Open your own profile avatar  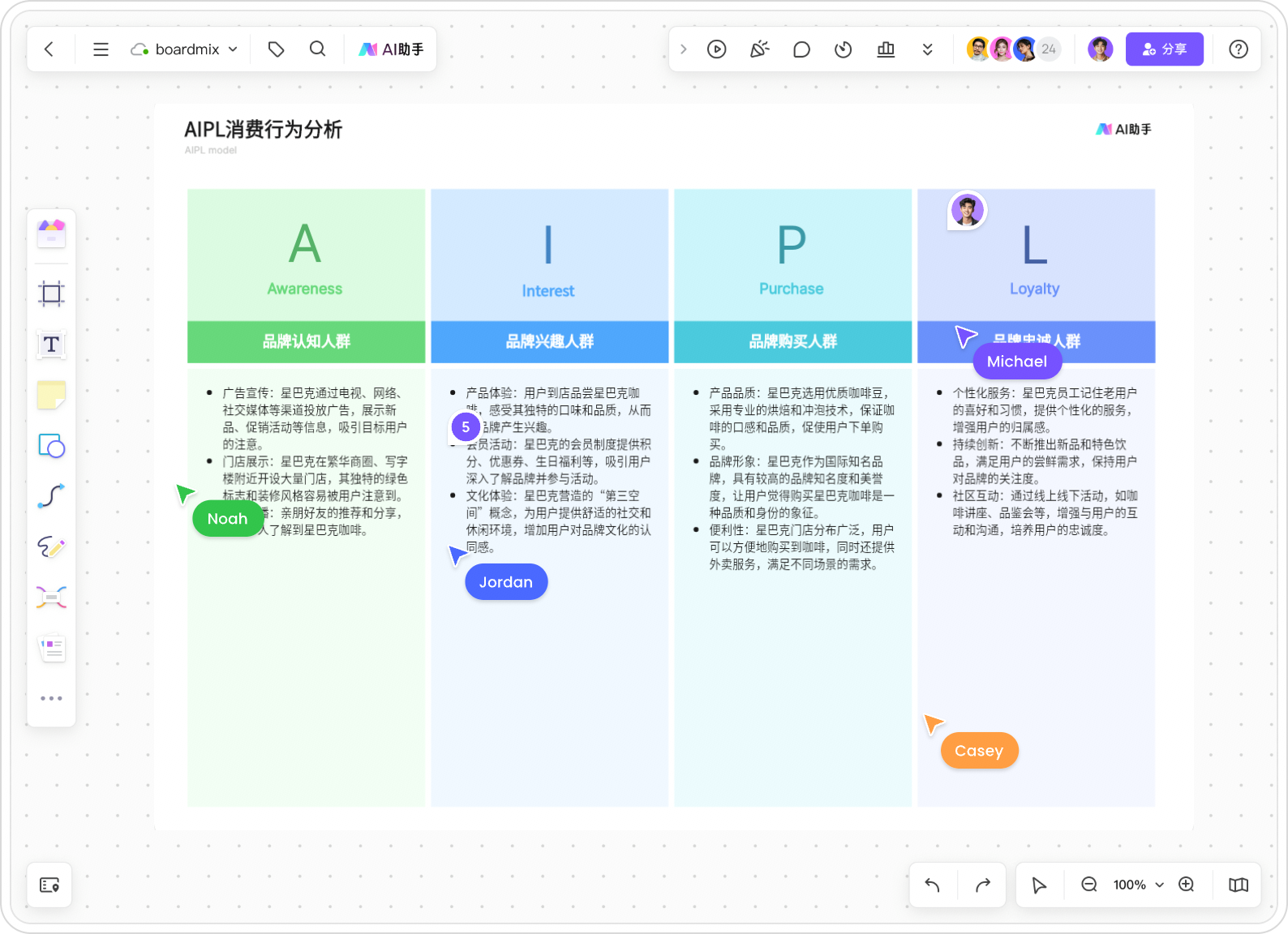[x=1101, y=49]
